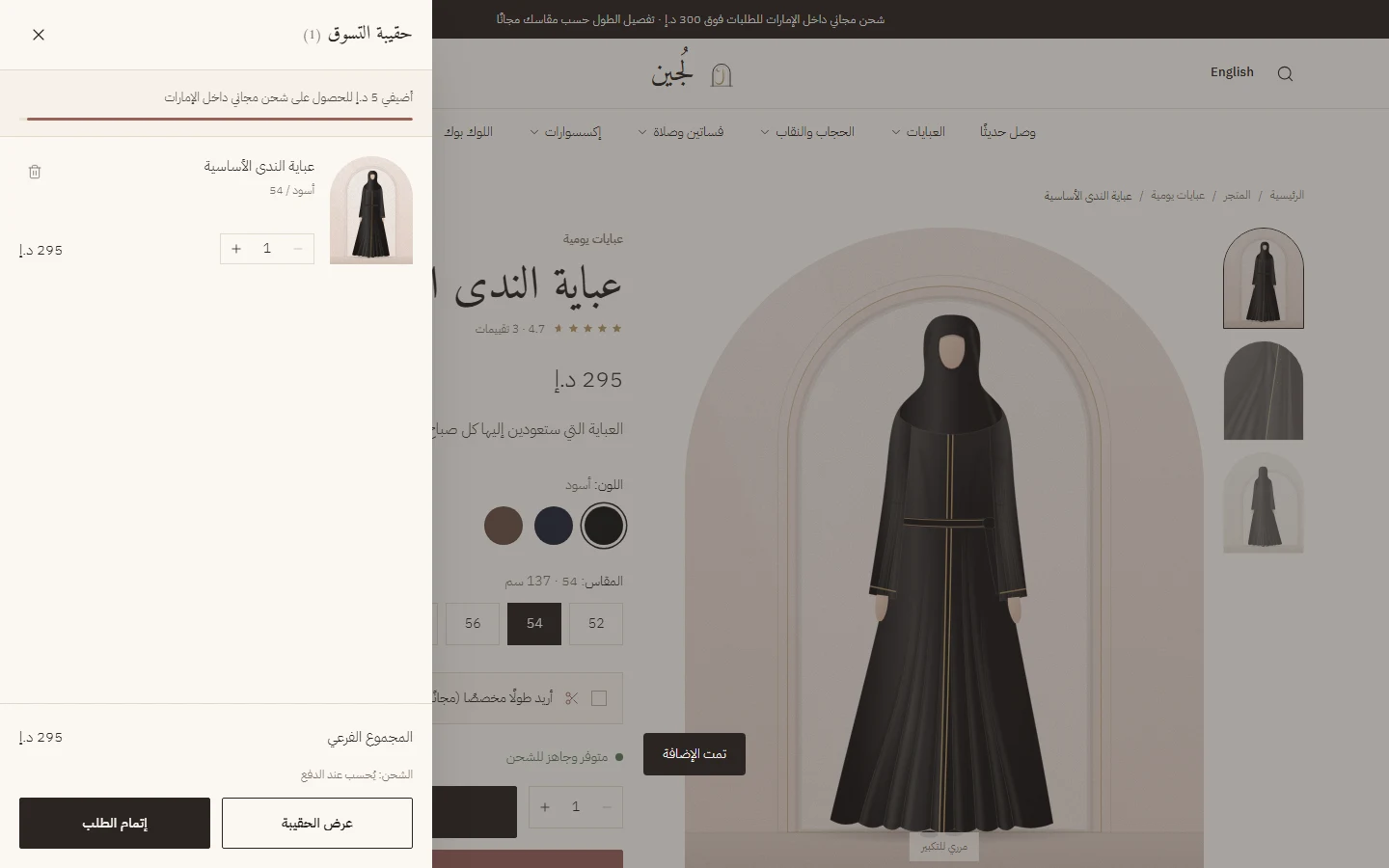Click the 3 تقييمات reviews text

[x=497, y=329]
